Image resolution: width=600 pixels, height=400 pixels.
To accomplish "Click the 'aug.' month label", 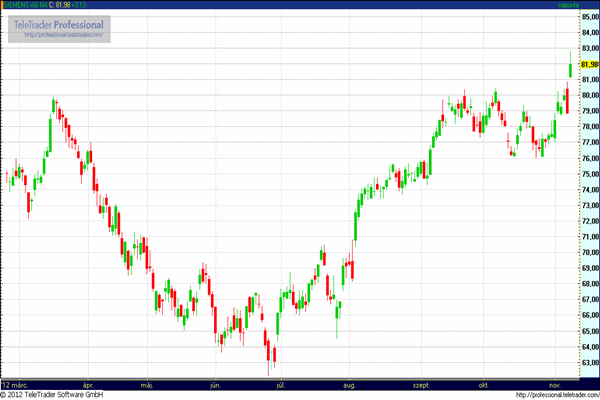I will (349, 383).
